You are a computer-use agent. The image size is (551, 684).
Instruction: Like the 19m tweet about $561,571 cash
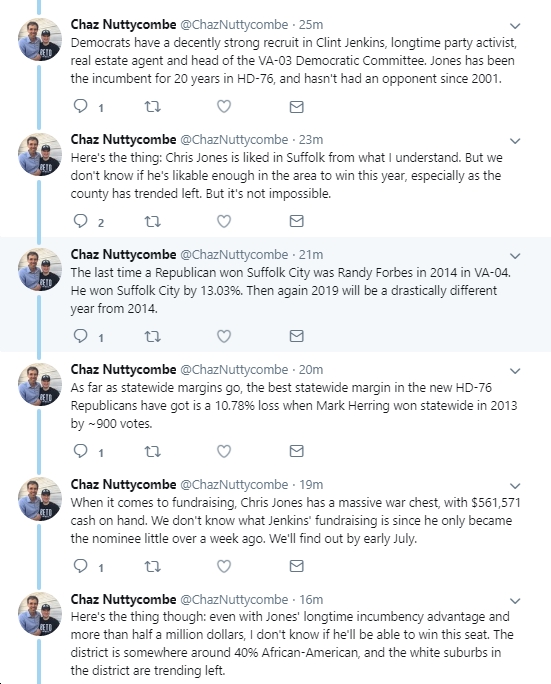click(x=224, y=566)
